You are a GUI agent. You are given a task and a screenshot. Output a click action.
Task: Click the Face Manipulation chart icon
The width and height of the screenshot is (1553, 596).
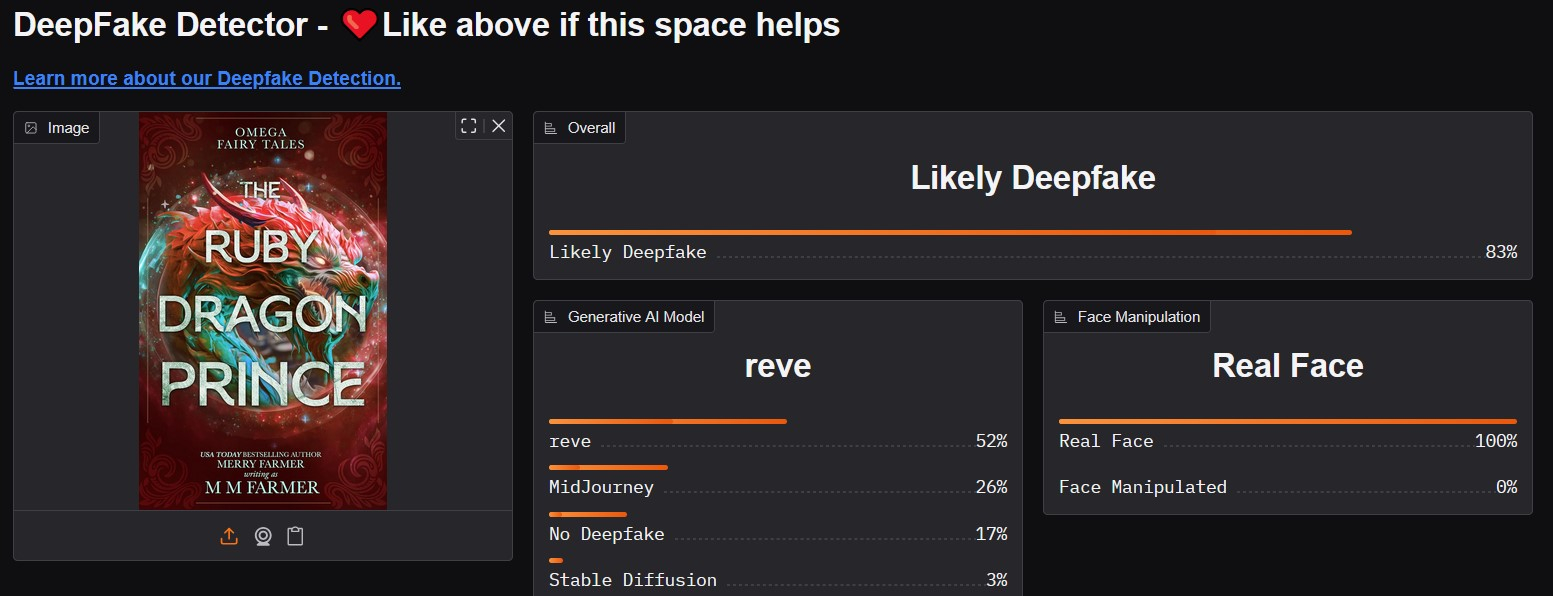pos(1061,317)
